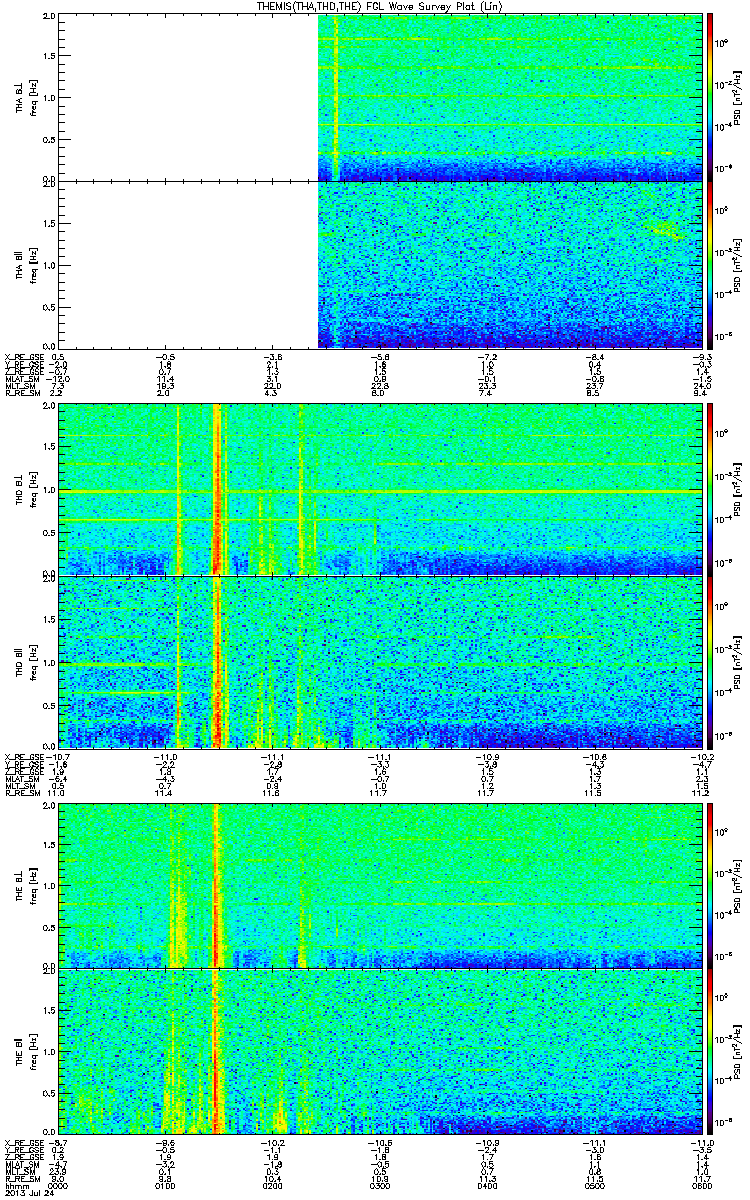Viewport: 750px width, 1200px height.
Task: Click the '0000' time tick label
Action: [59, 1186]
